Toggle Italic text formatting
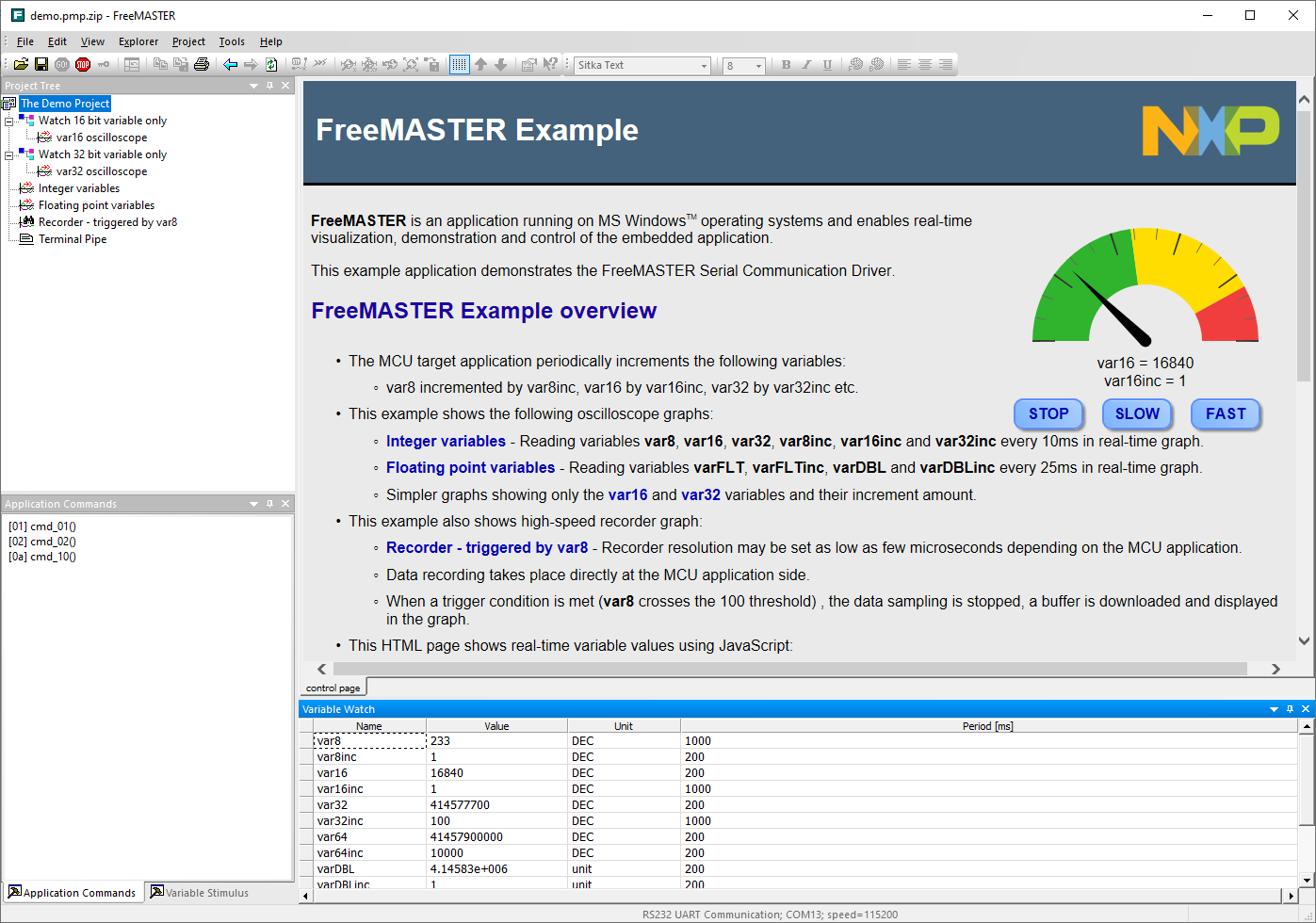The image size is (1316, 923). [x=807, y=65]
